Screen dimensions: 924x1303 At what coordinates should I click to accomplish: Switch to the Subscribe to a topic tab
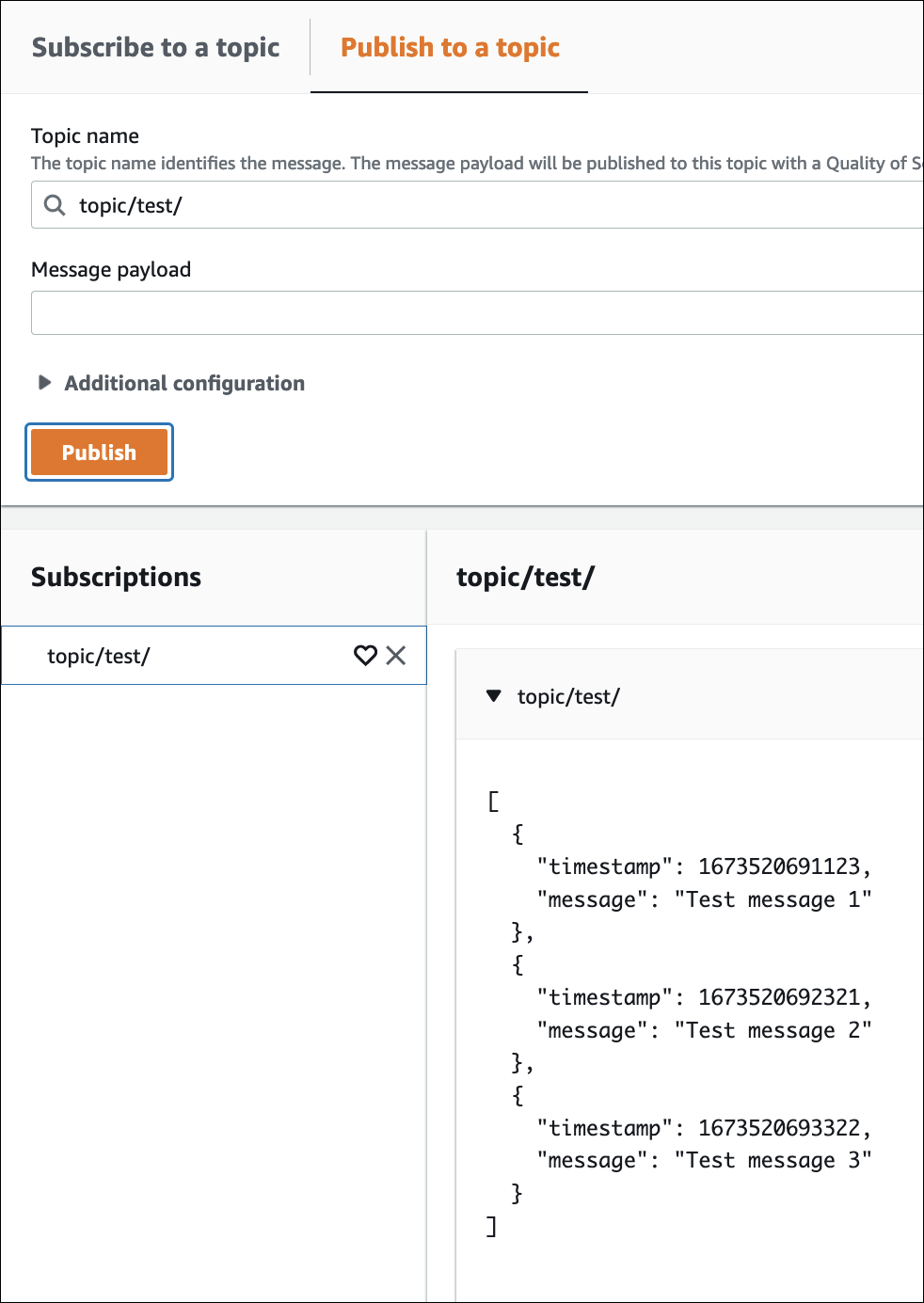coord(155,47)
